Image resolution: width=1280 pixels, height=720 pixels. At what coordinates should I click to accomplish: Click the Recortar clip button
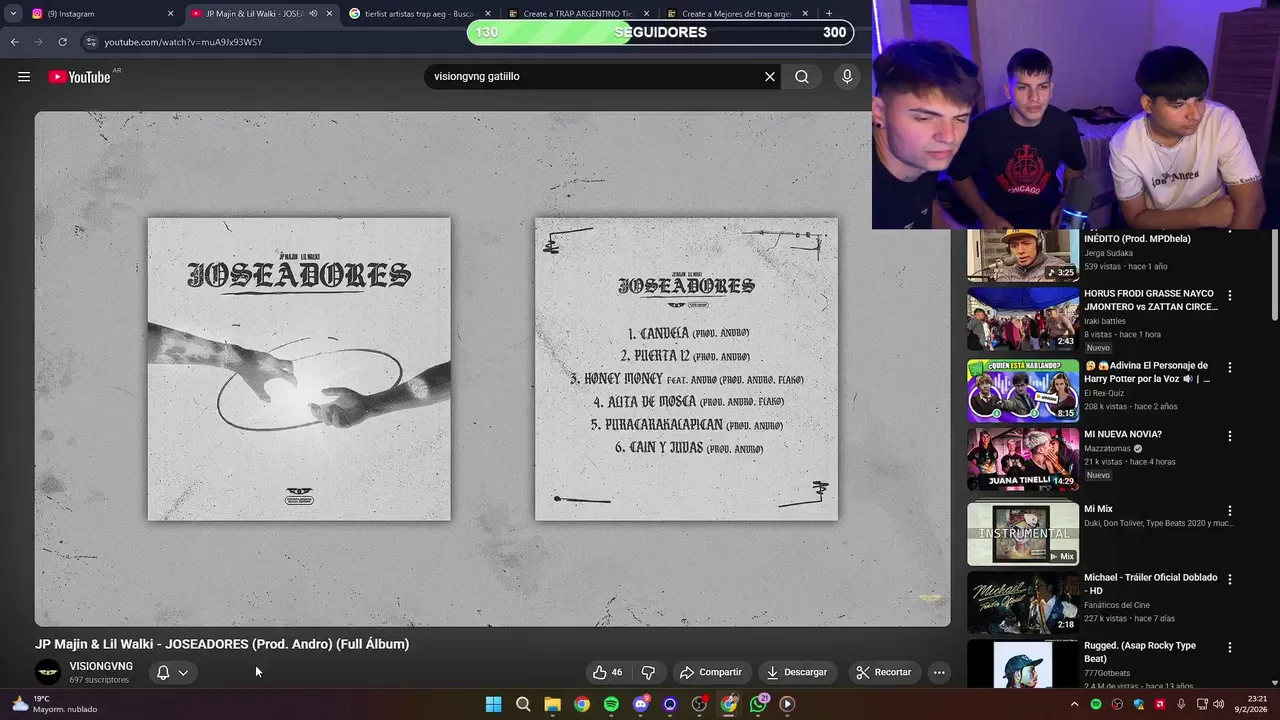coord(884,672)
